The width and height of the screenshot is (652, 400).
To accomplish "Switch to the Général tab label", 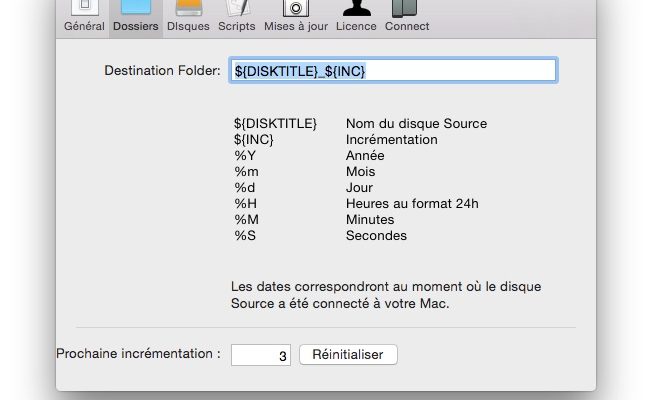I will pyautogui.click(x=84, y=26).
